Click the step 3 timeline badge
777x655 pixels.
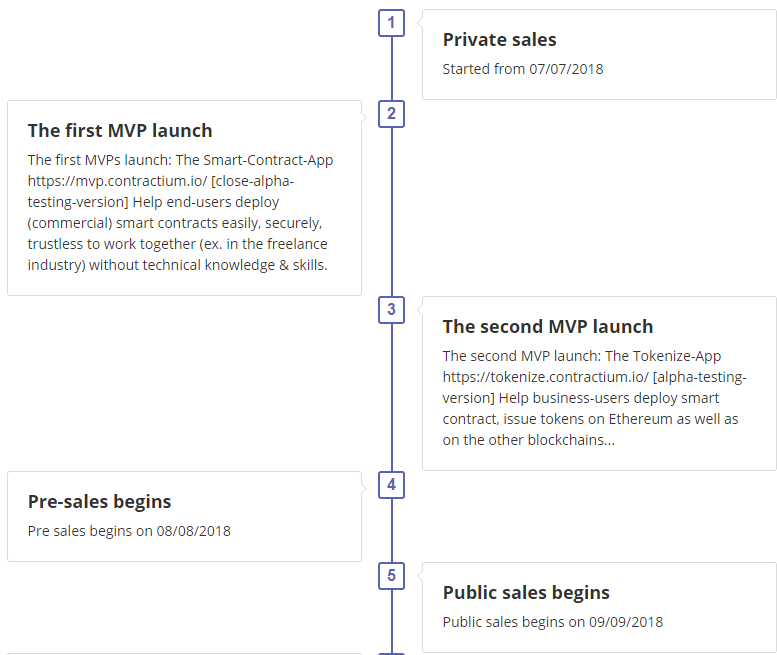pos(391,310)
